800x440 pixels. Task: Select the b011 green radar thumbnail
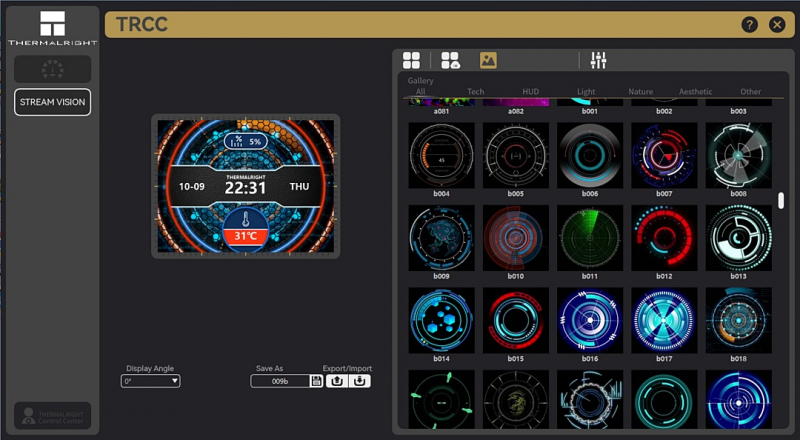590,237
